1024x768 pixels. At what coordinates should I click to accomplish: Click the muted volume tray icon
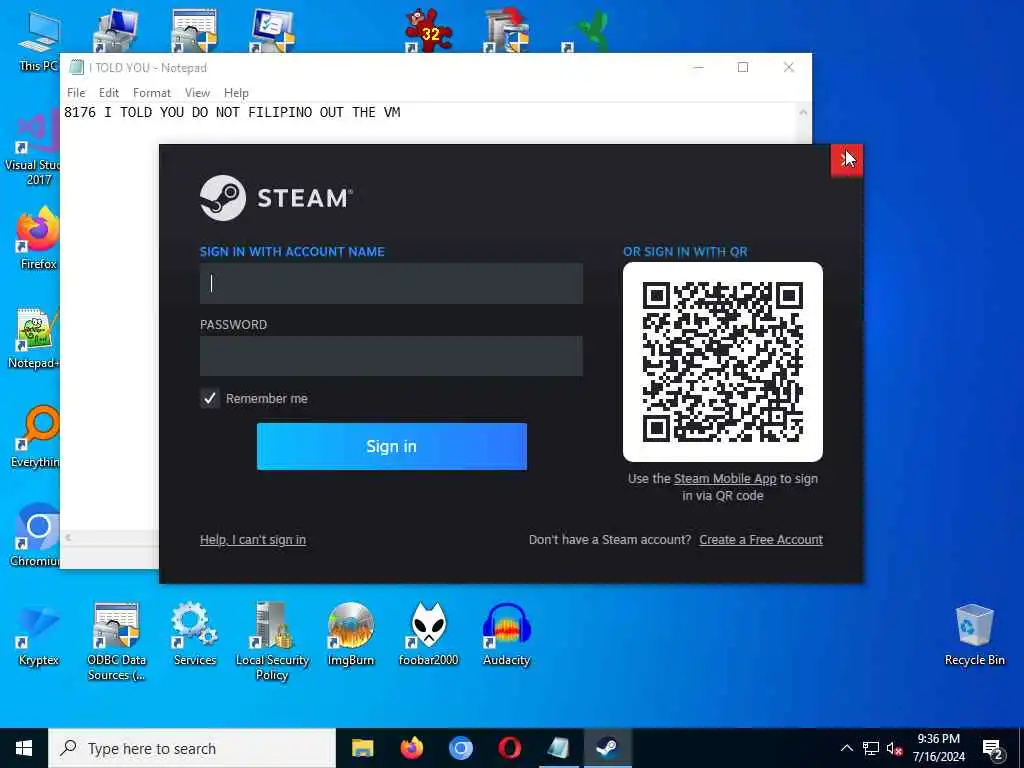tap(895, 748)
